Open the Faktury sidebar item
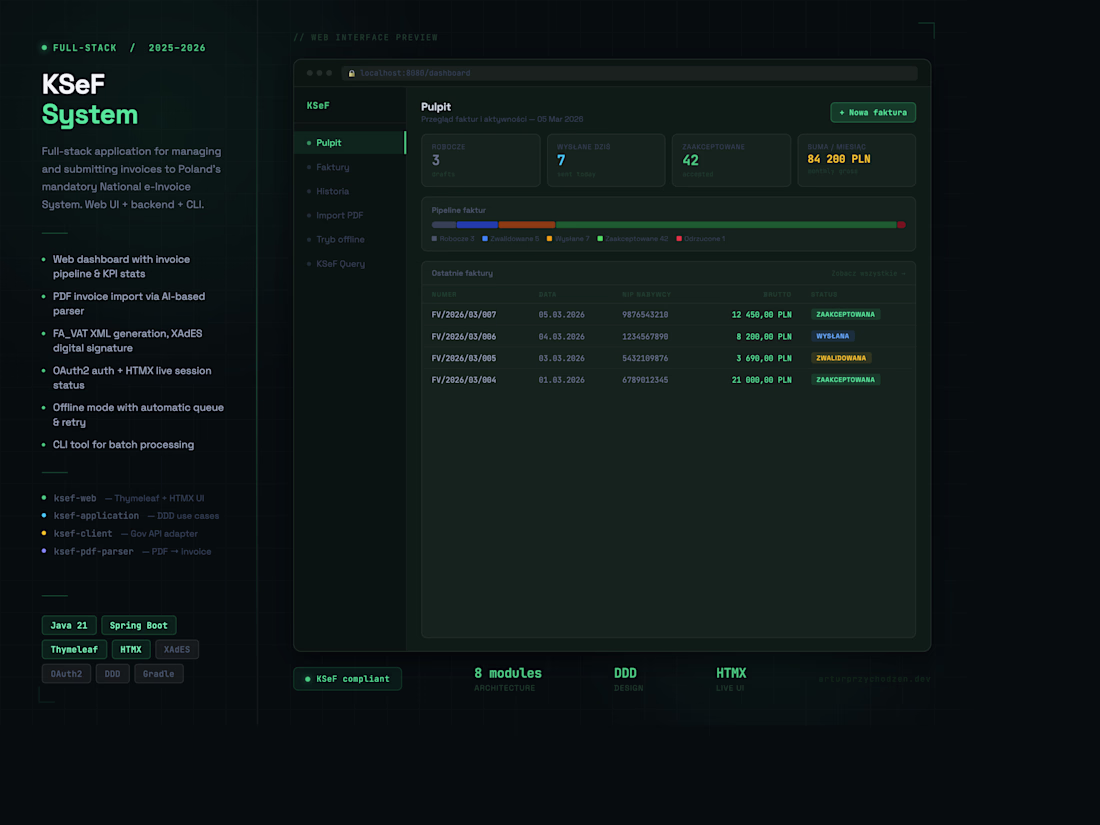Screen dimensions: 1100x825 (350, 167)
